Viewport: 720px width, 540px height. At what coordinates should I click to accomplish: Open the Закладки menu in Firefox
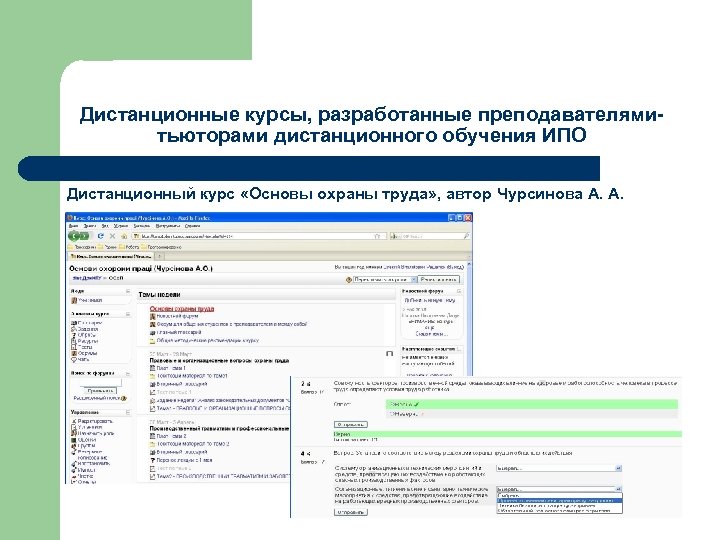click(x=141, y=226)
